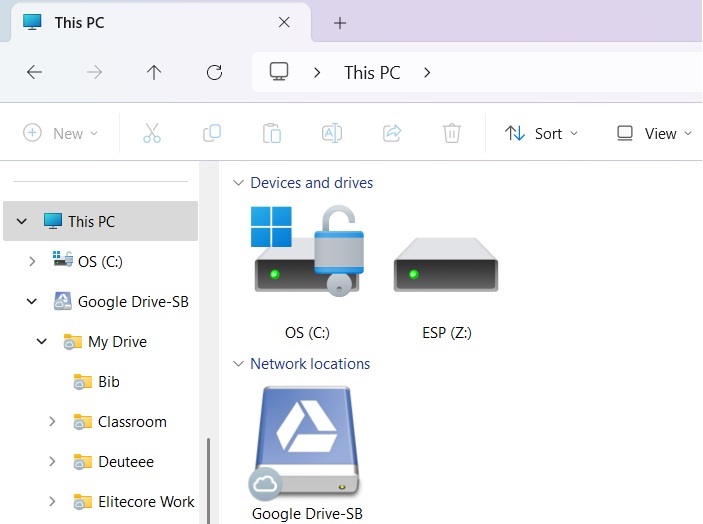
Task: Expand the Deuteee folder node
Action: [52, 461]
